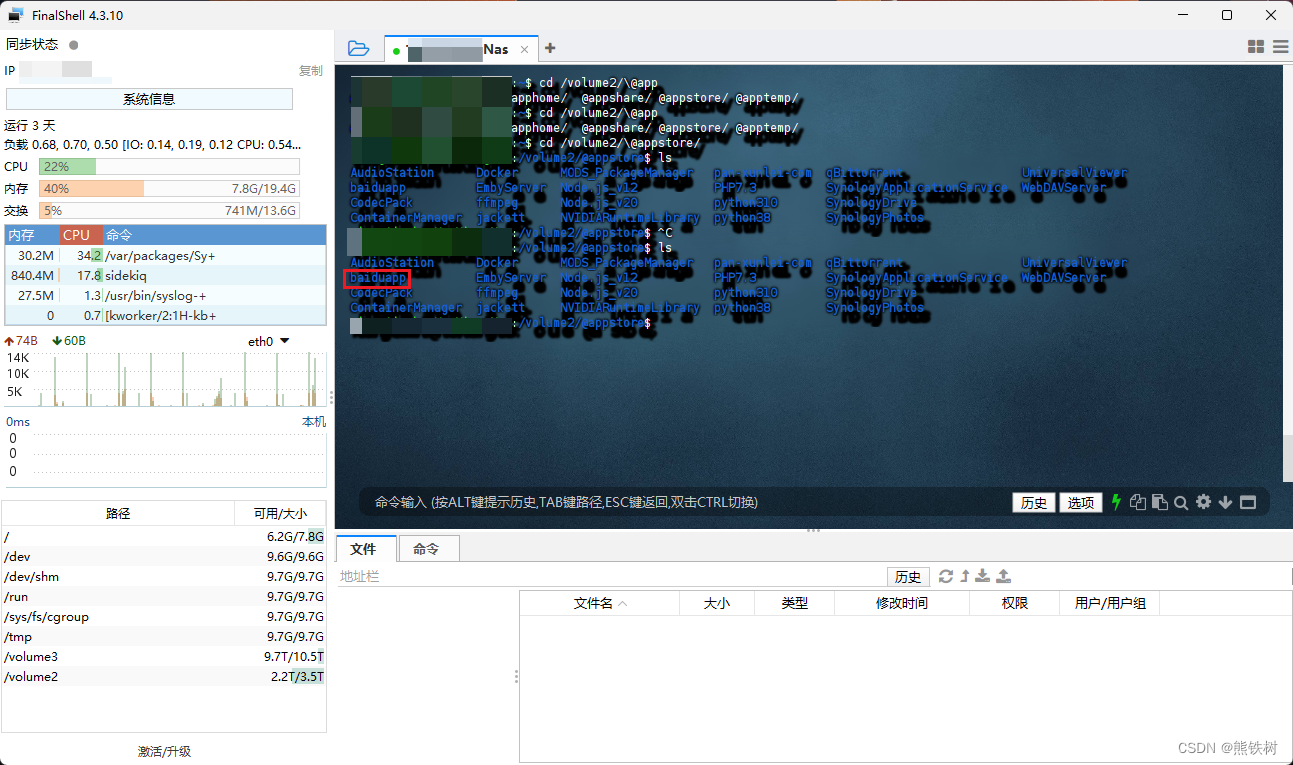Click the 运行 3 天 uptime text
This screenshot has width=1293, height=765.
point(30,125)
